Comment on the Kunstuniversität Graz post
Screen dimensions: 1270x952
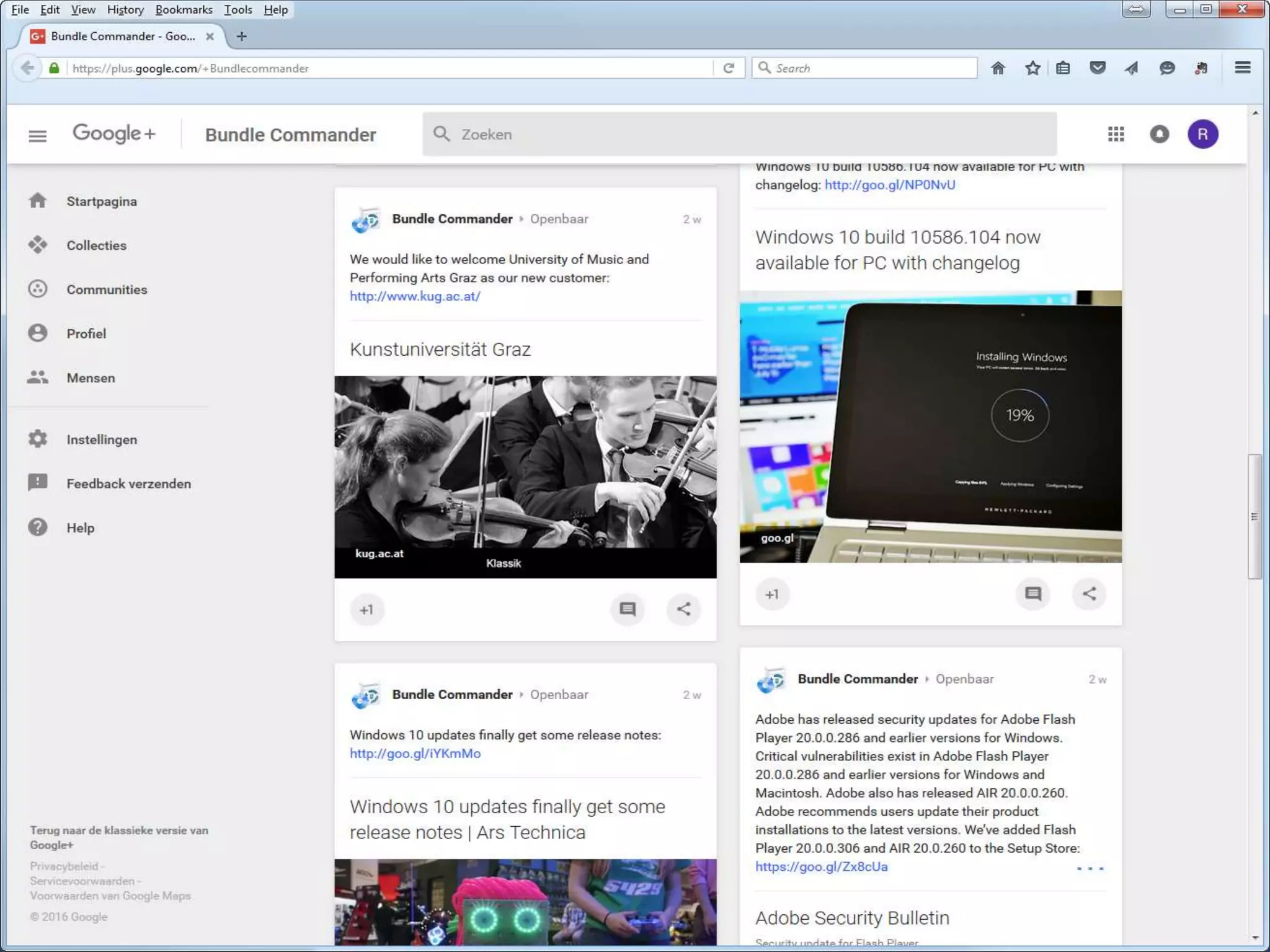tap(628, 609)
